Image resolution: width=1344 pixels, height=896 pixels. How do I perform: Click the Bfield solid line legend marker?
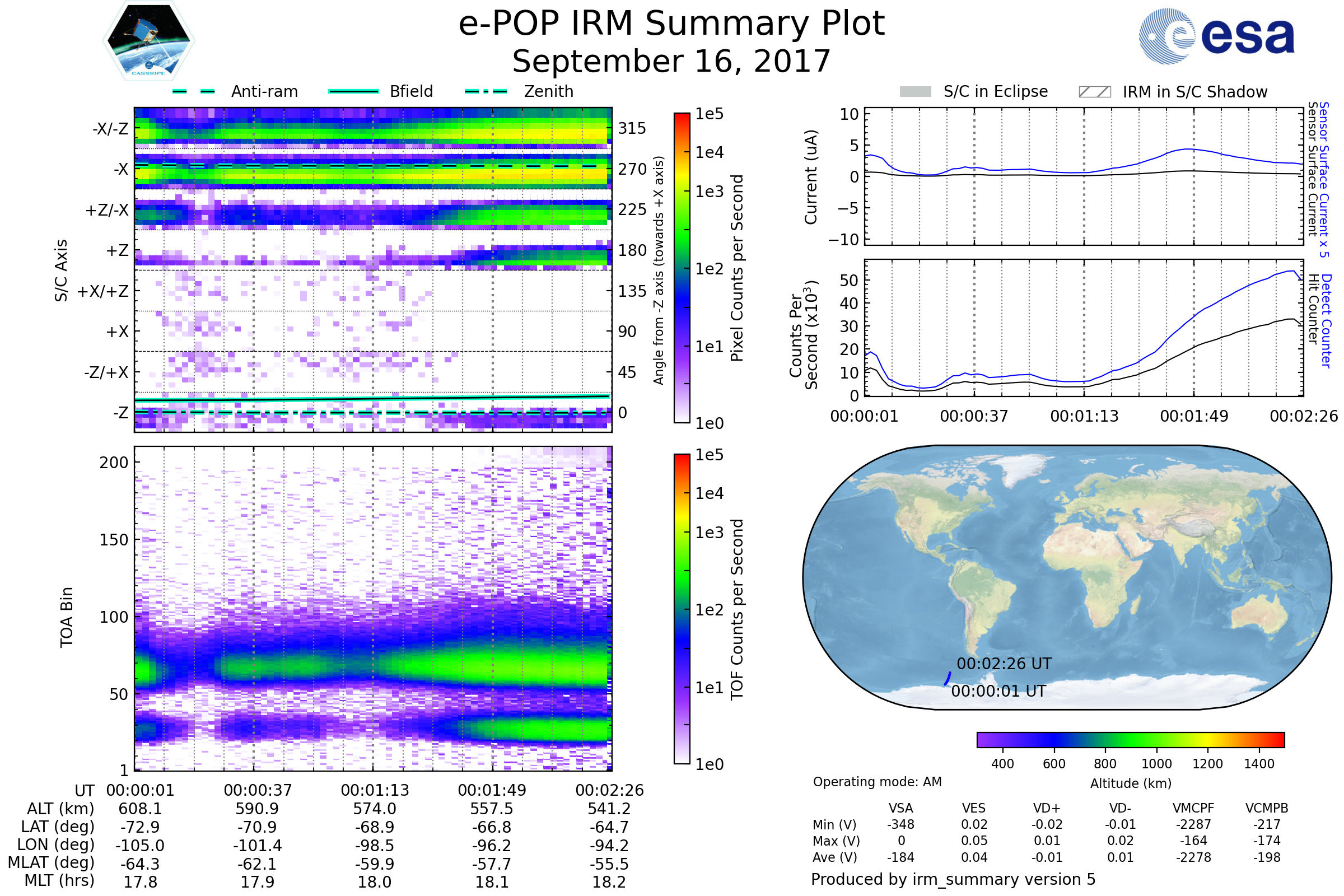(x=353, y=91)
